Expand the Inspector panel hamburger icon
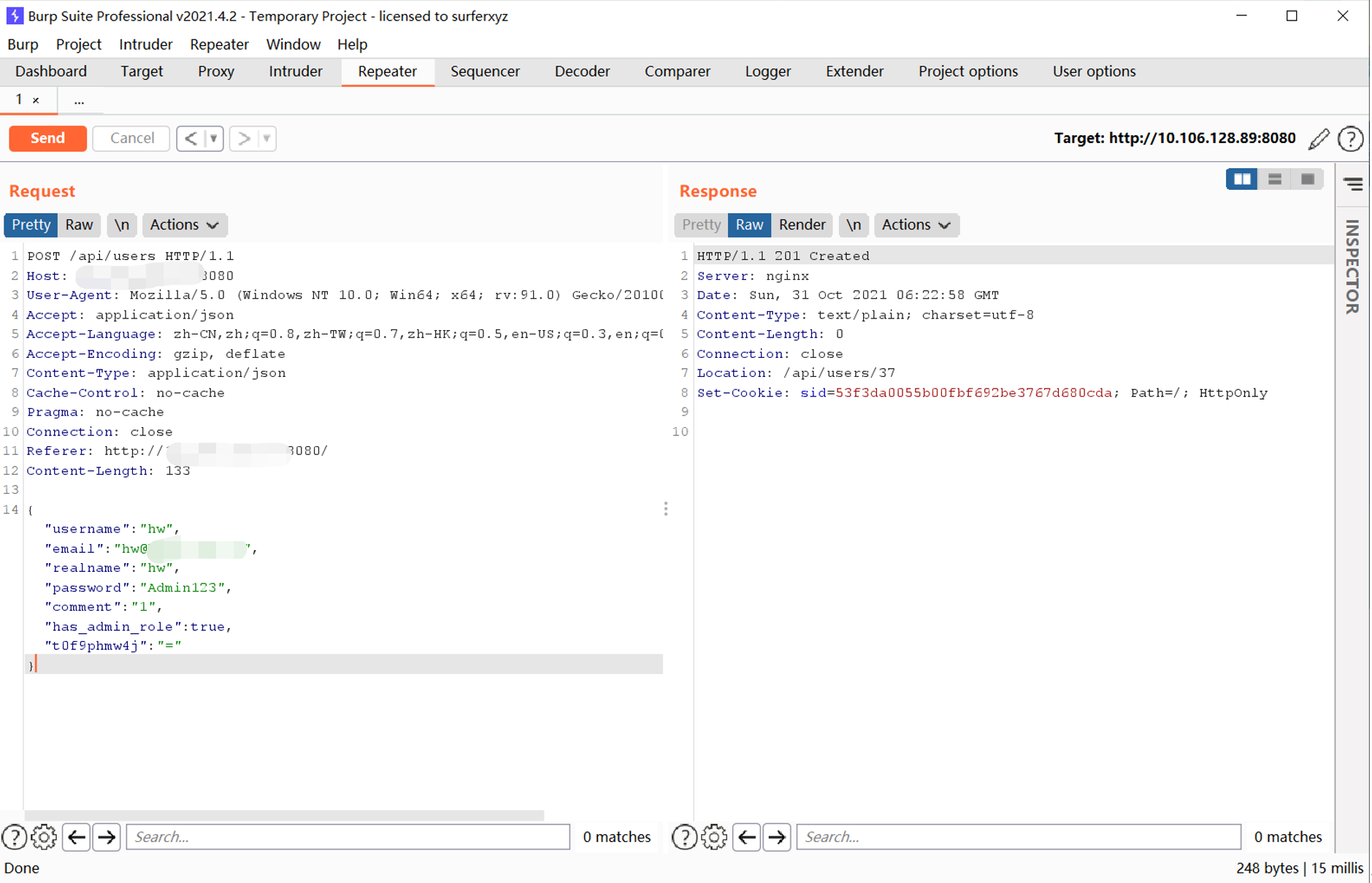The height and width of the screenshot is (883, 1372). click(1353, 184)
